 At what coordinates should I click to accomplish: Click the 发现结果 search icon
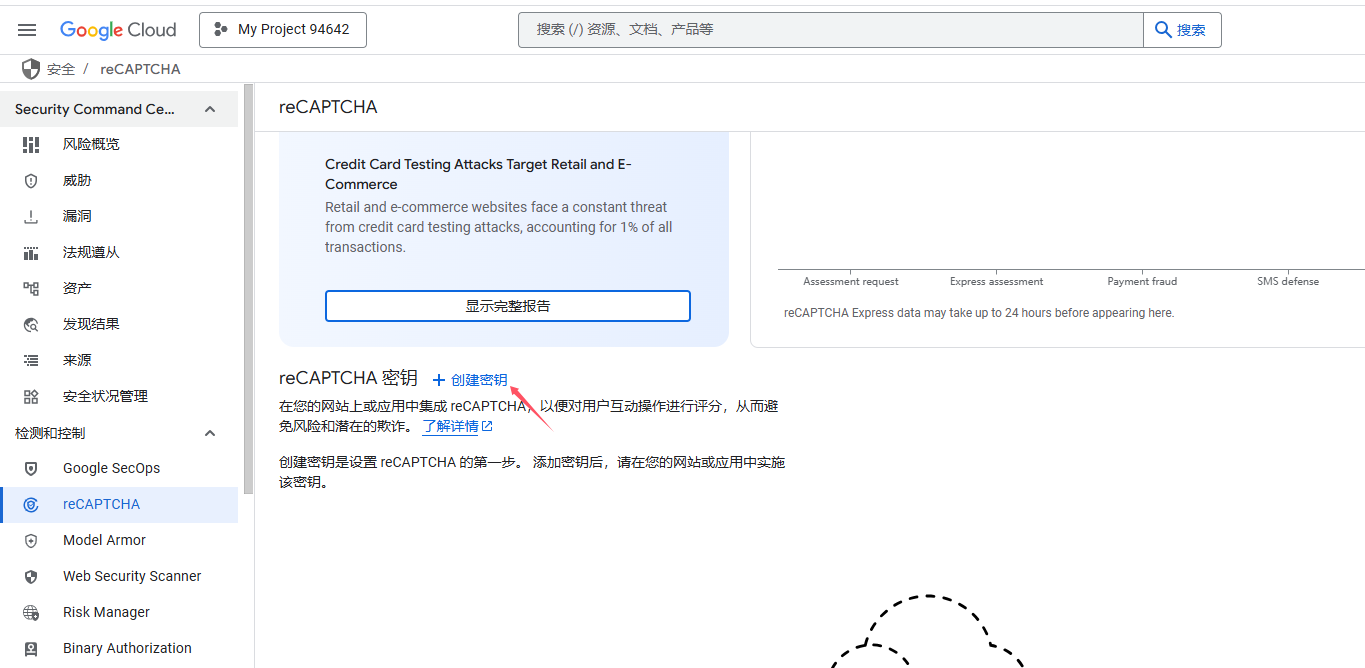point(31,324)
